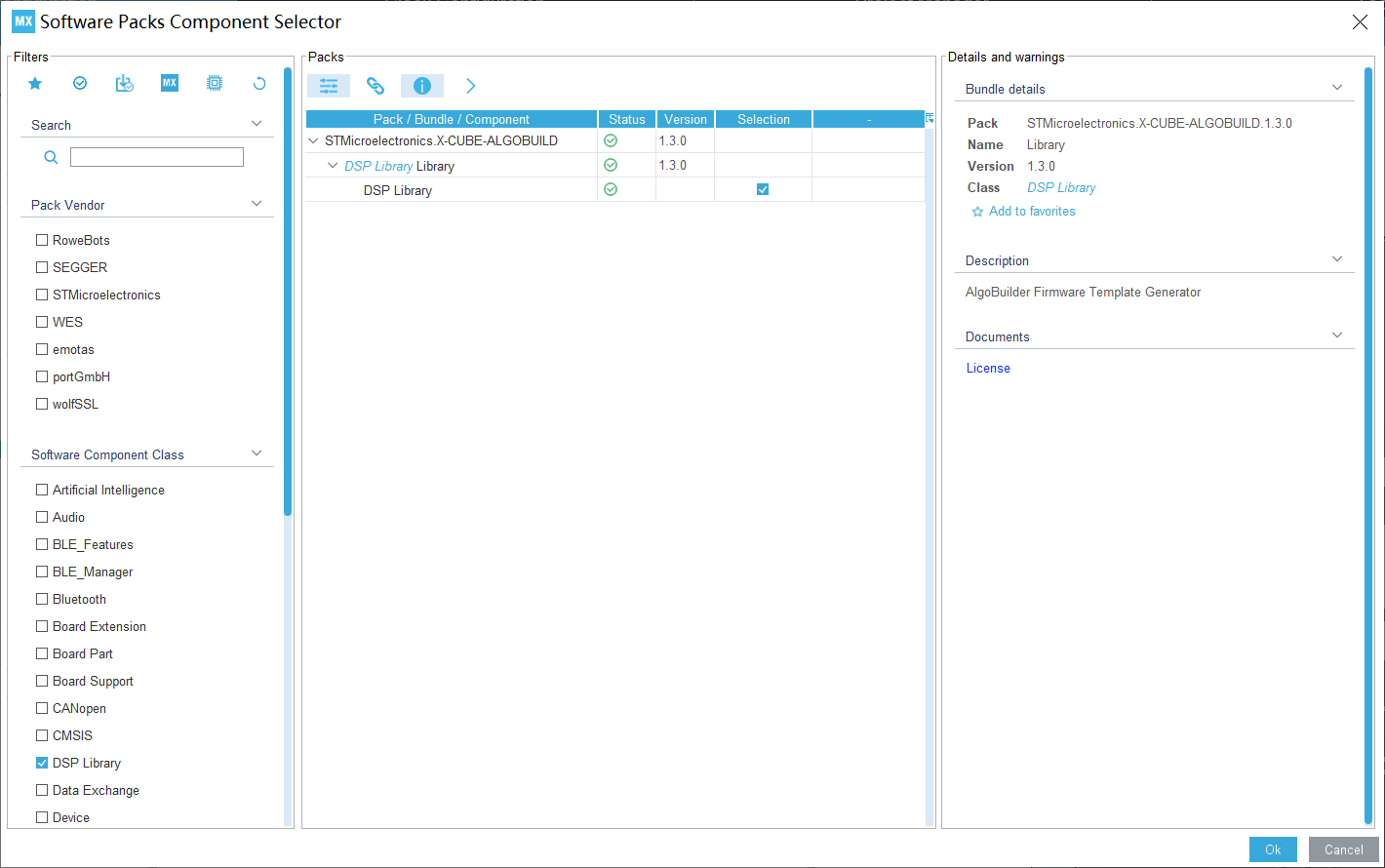
Task: Click the right arrow collapse icon in Packs
Action: click(x=470, y=86)
